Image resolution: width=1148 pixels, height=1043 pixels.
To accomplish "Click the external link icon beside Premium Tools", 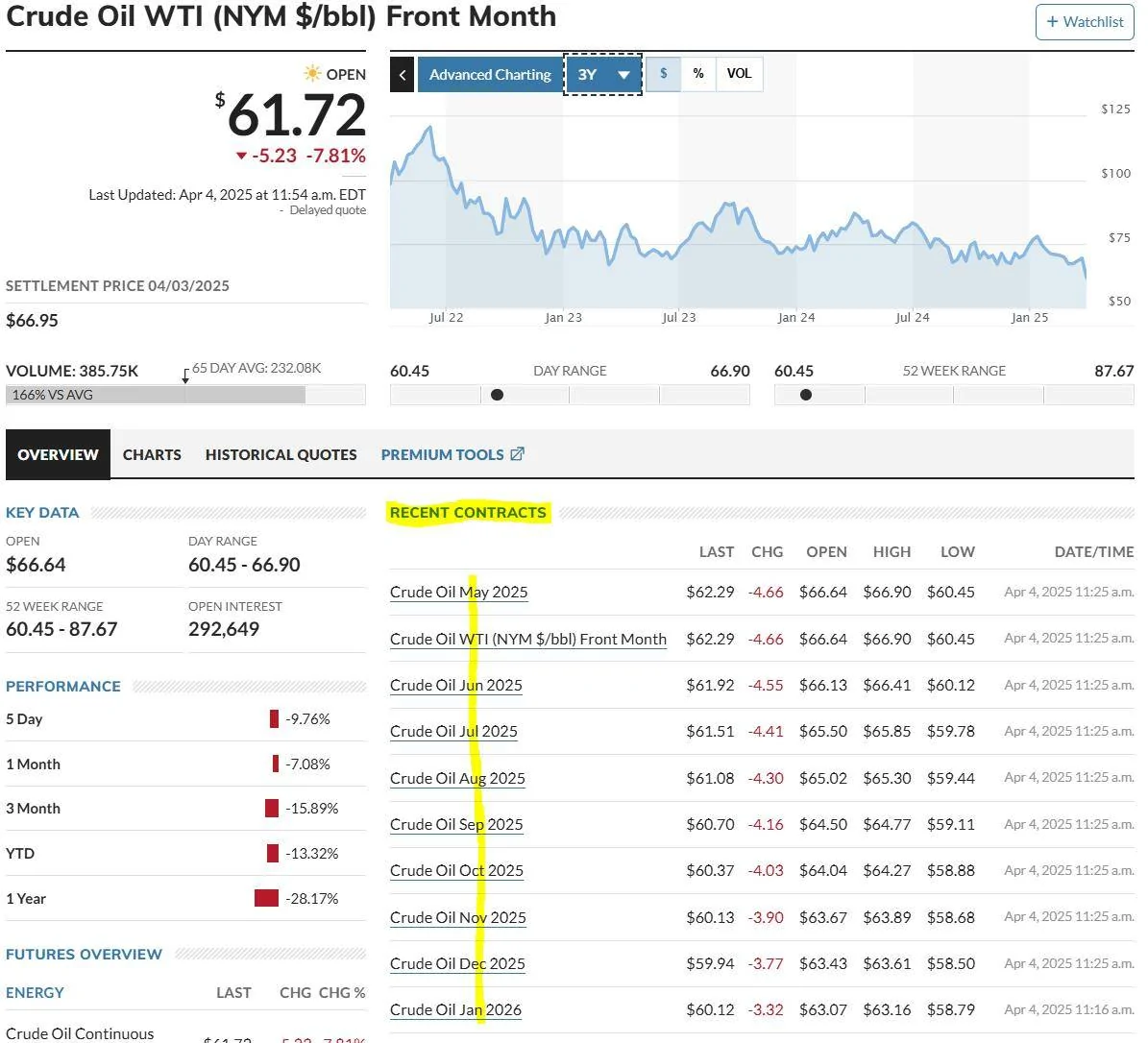I will coord(517,454).
